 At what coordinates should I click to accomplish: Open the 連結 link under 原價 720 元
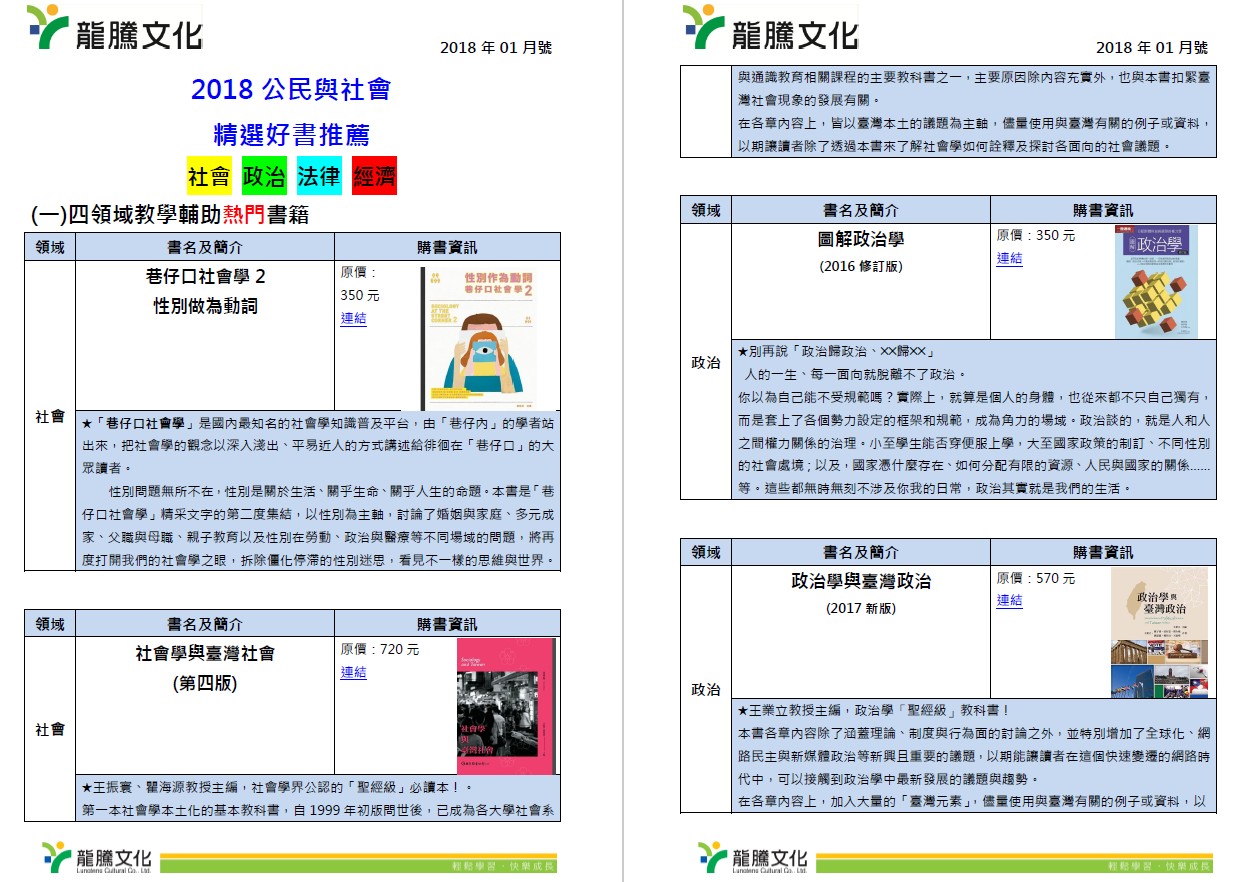pos(353,673)
